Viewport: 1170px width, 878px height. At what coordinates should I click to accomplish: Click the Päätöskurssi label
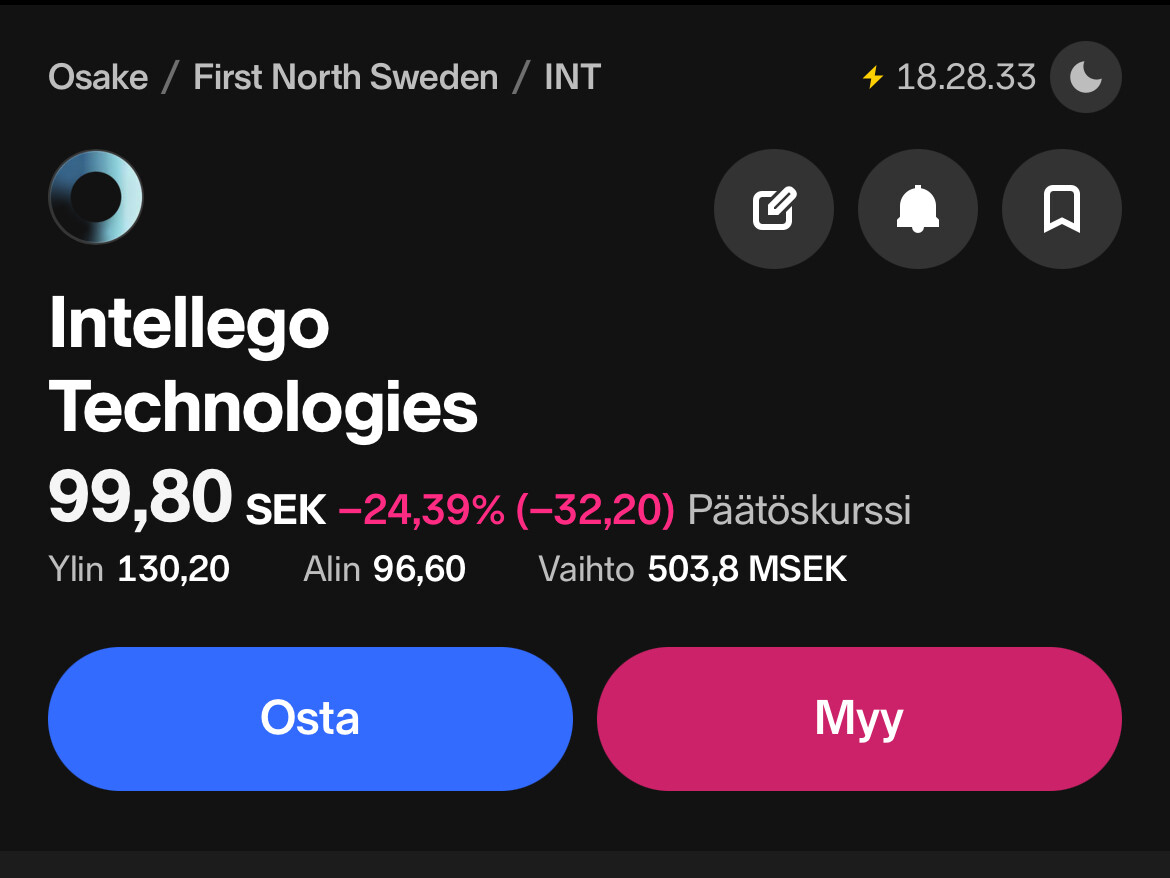tap(799, 510)
